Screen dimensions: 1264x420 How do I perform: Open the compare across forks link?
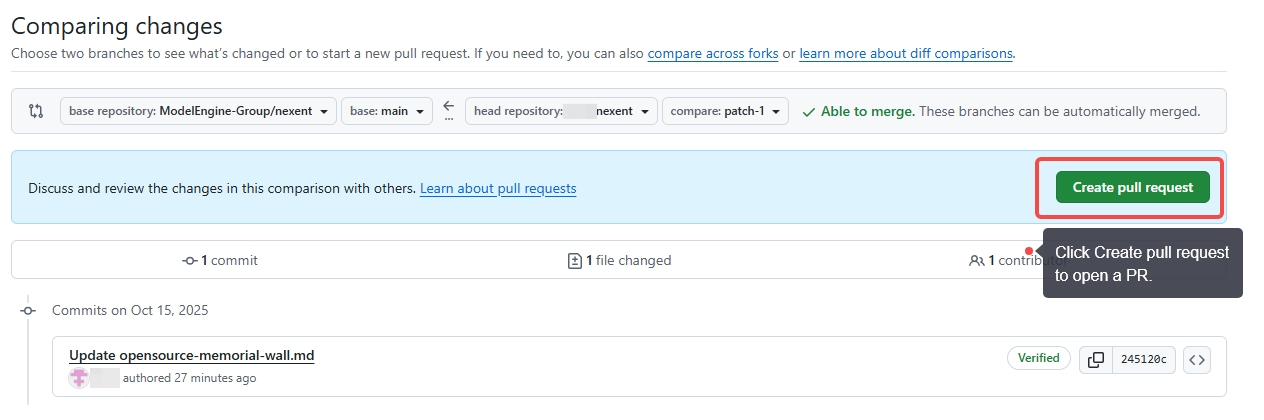pyautogui.click(x=712, y=53)
